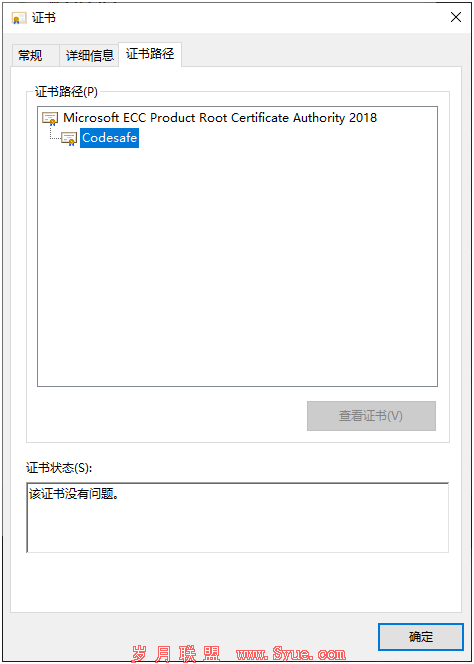
Task: Click inside the 证书状态 text box
Action: [237, 517]
